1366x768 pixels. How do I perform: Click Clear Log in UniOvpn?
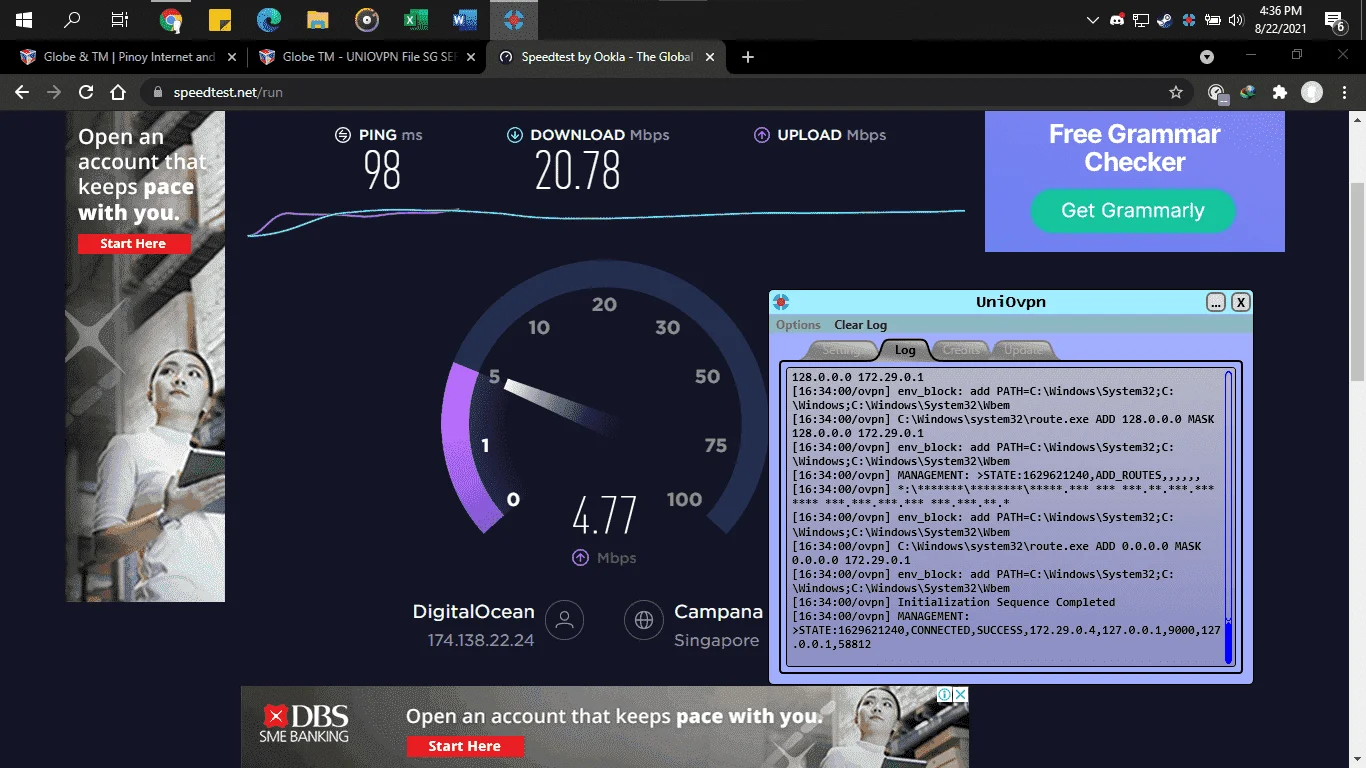[x=861, y=325]
